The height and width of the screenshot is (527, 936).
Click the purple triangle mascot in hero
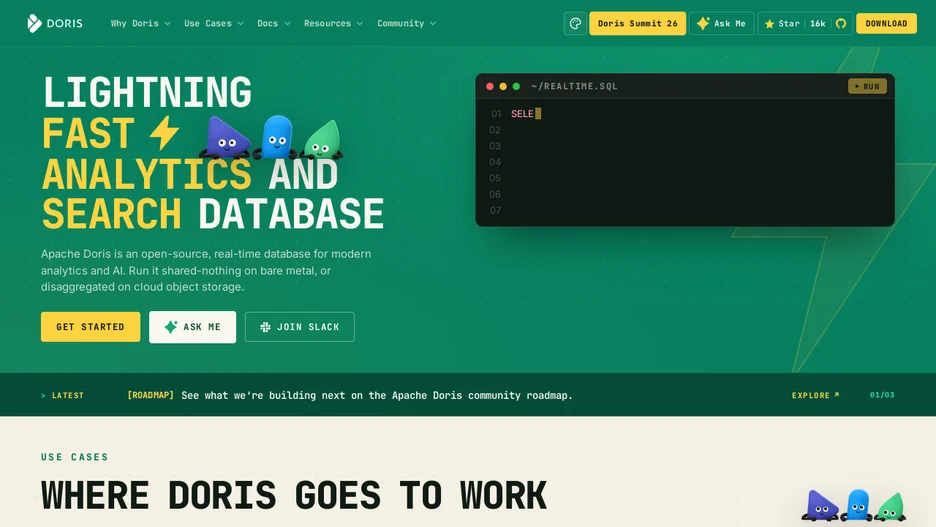point(226,138)
